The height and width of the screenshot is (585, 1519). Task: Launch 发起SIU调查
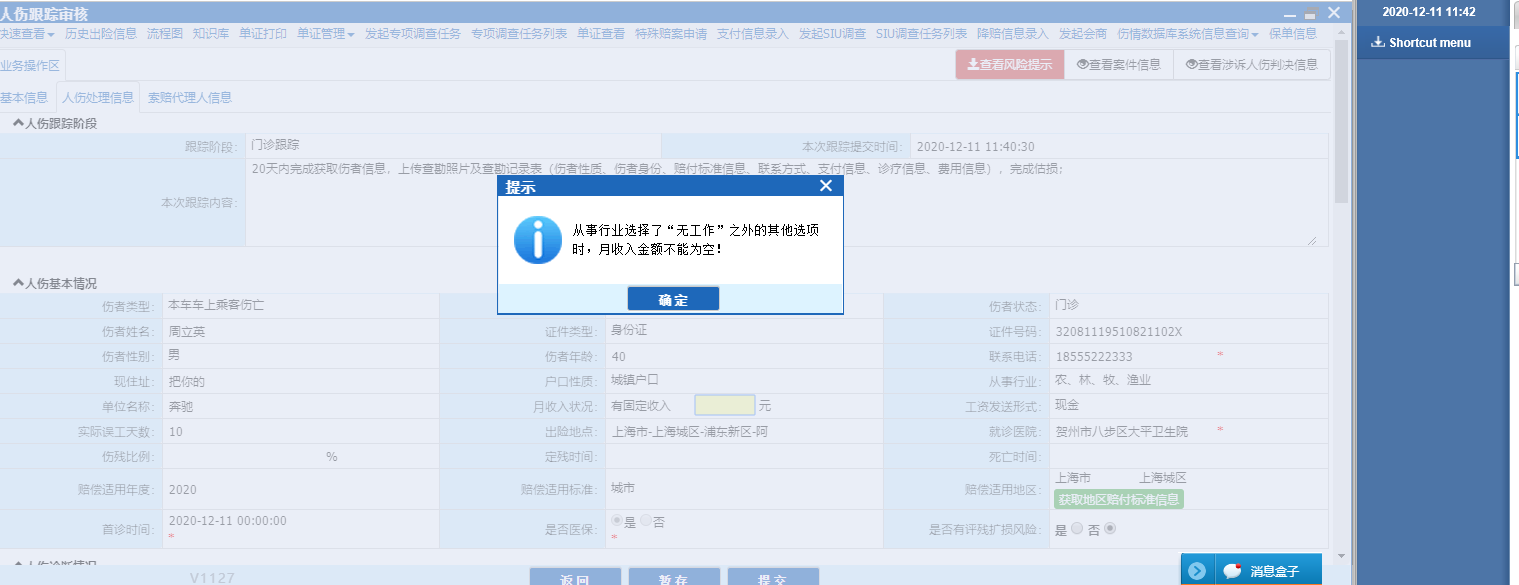pyautogui.click(x=832, y=33)
